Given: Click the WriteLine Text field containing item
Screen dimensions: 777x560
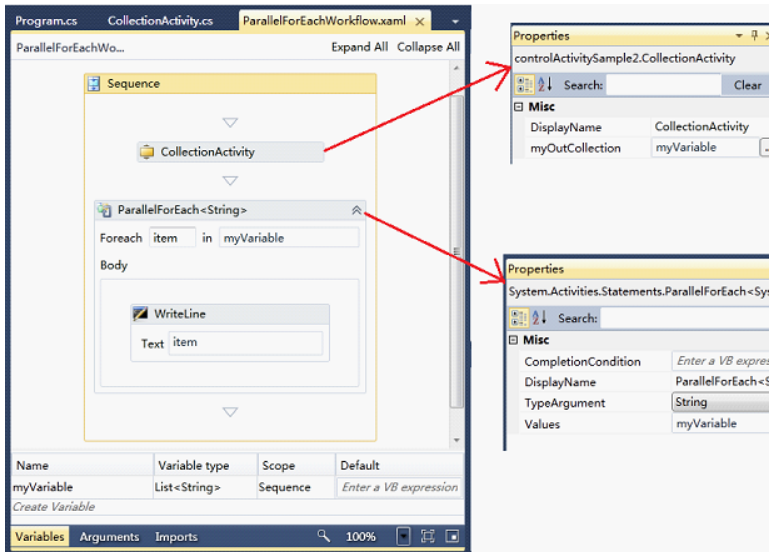Looking at the screenshot, I should tap(246, 342).
